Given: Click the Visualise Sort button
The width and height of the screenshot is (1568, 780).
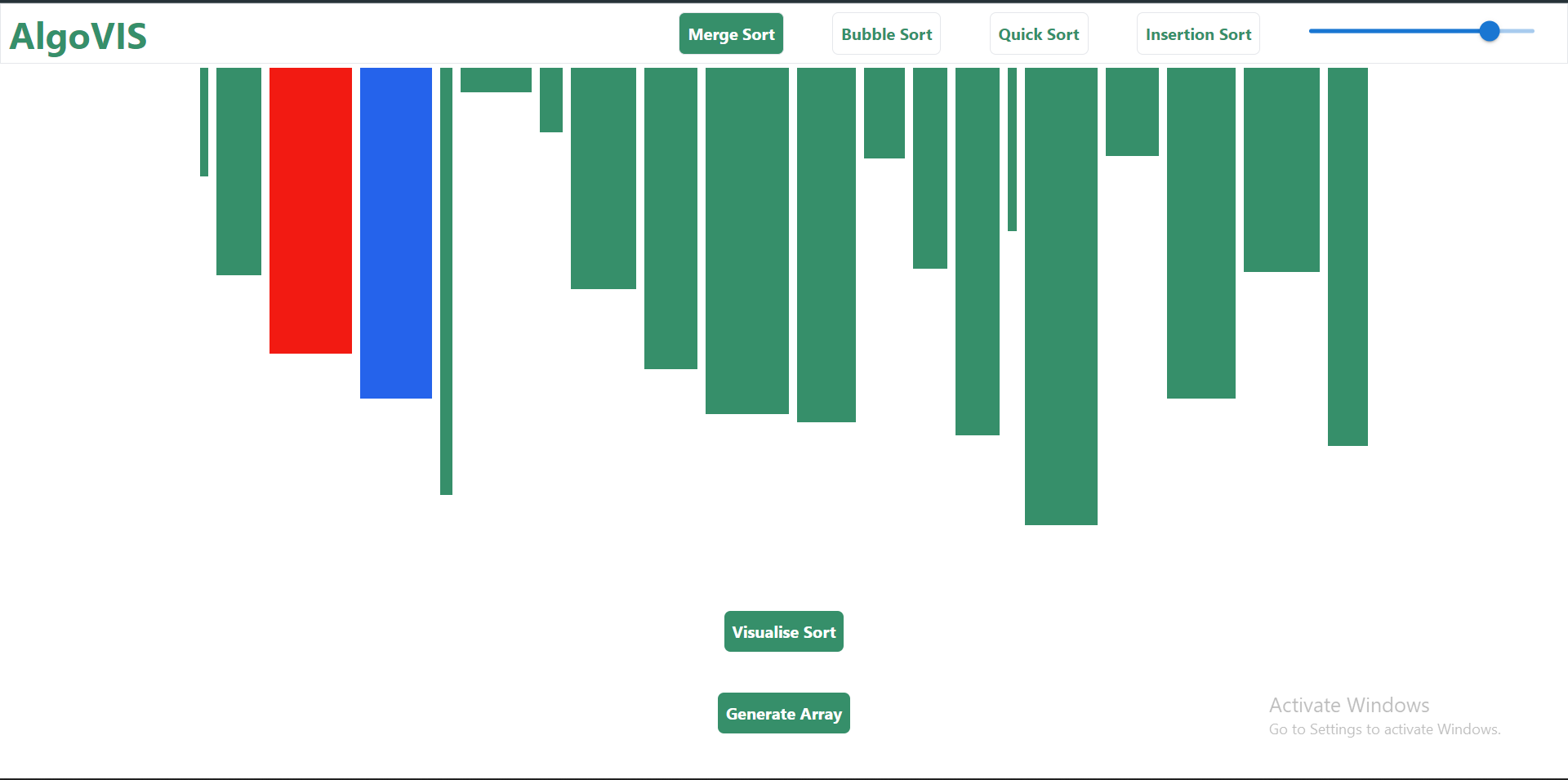Looking at the screenshot, I should click(784, 631).
